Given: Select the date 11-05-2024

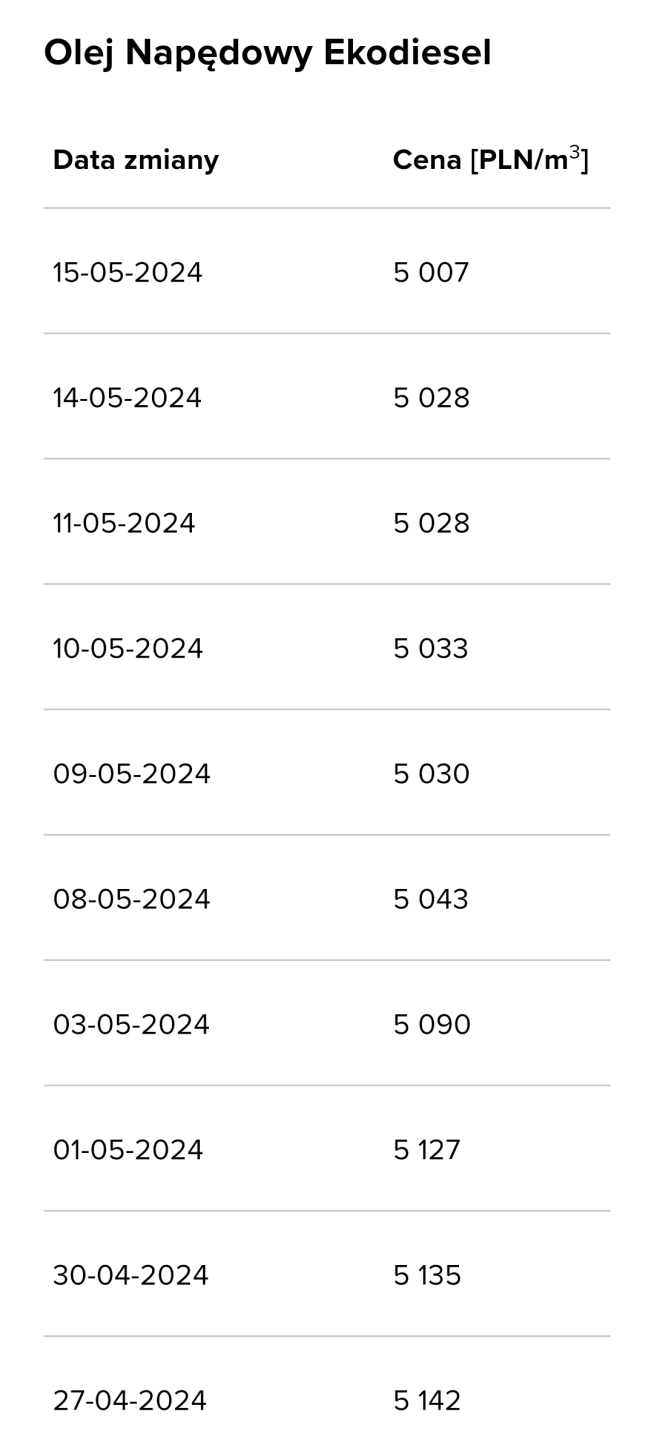Looking at the screenshot, I should 124,523.
